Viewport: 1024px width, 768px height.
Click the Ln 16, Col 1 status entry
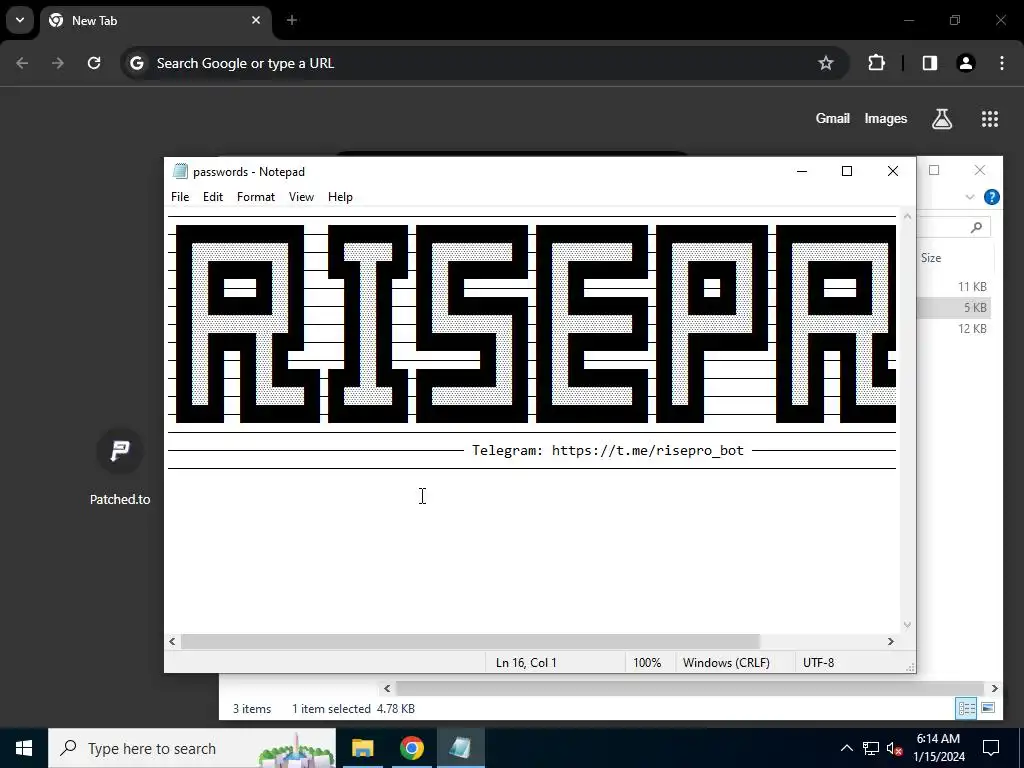pyautogui.click(x=526, y=662)
